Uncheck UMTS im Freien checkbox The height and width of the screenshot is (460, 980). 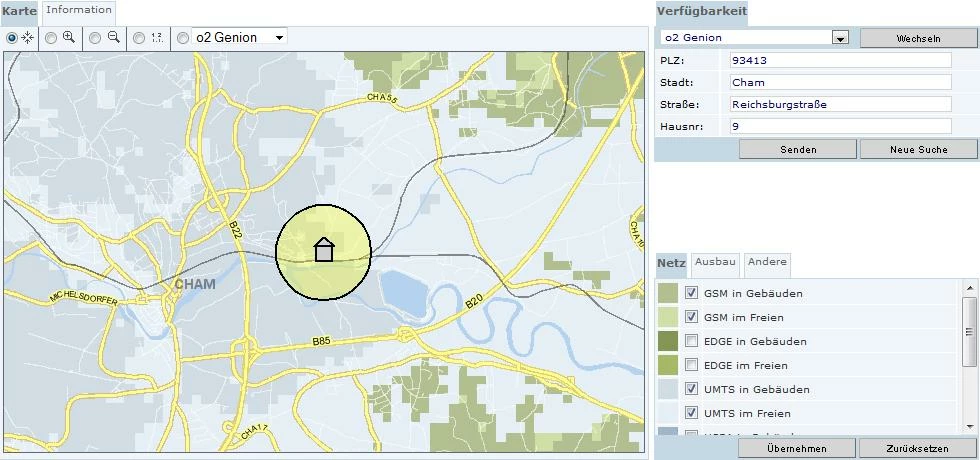691,412
